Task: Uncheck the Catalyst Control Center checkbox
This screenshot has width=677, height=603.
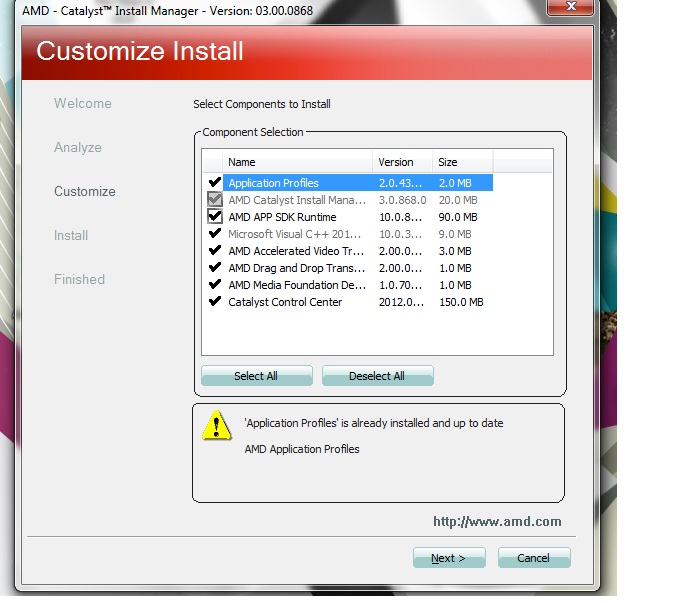Action: [x=215, y=302]
